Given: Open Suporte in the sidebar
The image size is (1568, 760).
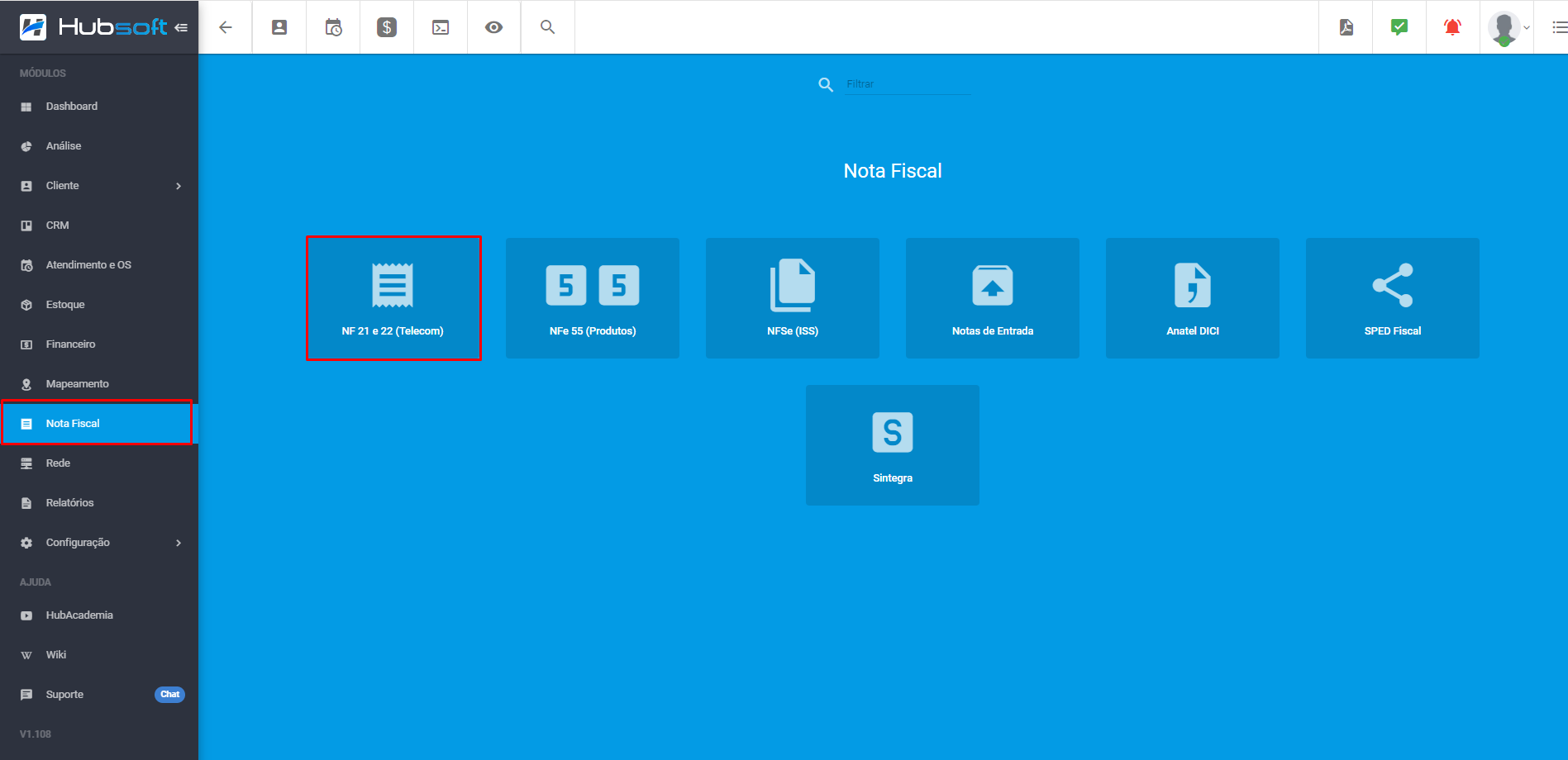Looking at the screenshot, I should pos(99,695).
